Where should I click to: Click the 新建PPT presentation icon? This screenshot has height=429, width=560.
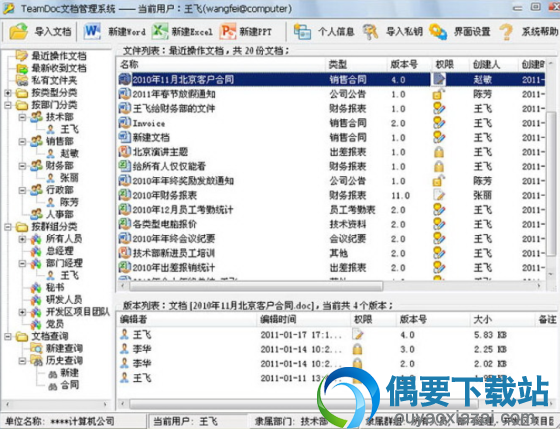pos(228,32)
